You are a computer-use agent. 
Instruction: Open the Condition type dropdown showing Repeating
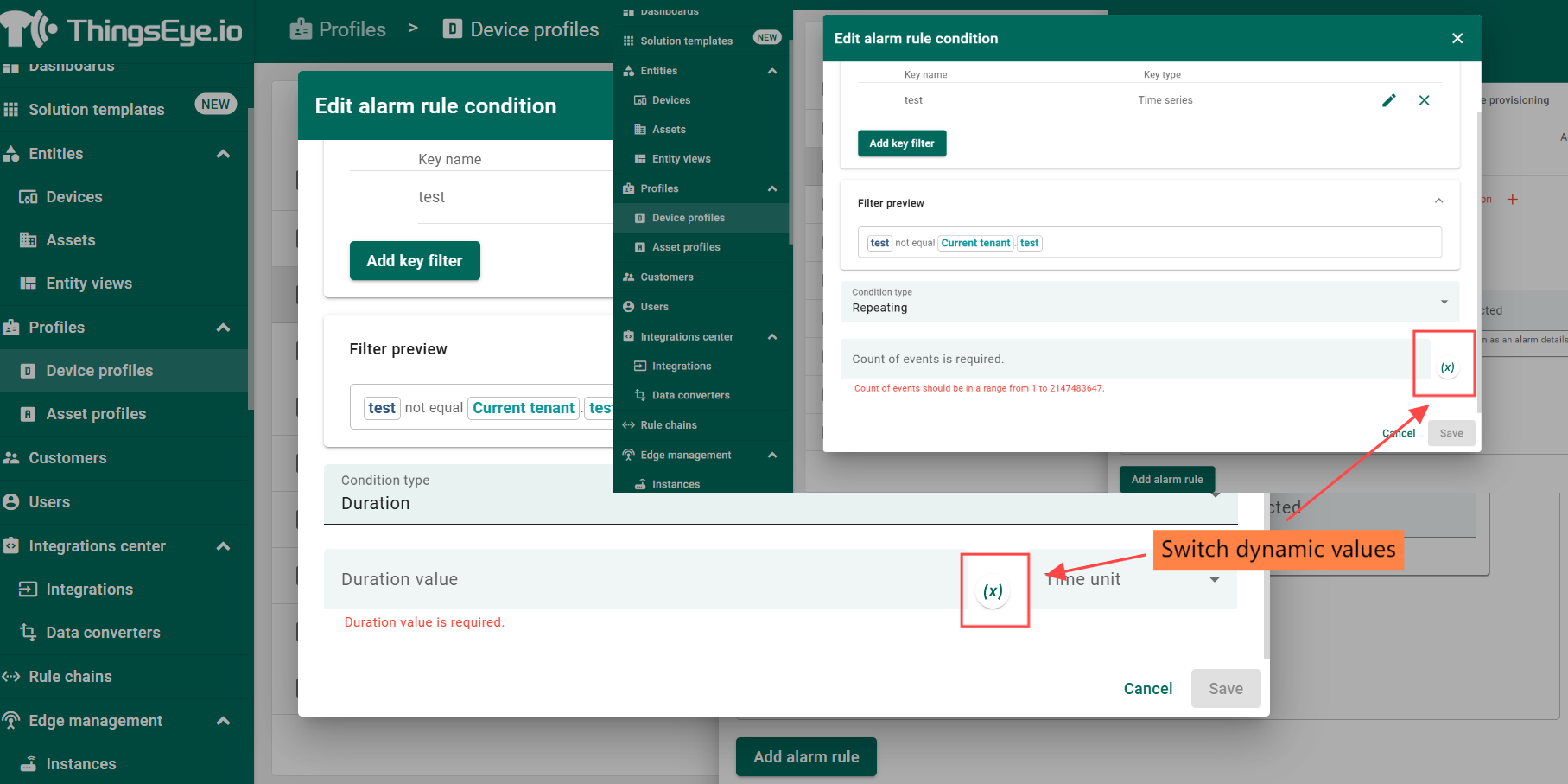click(x=1148, y=302)
